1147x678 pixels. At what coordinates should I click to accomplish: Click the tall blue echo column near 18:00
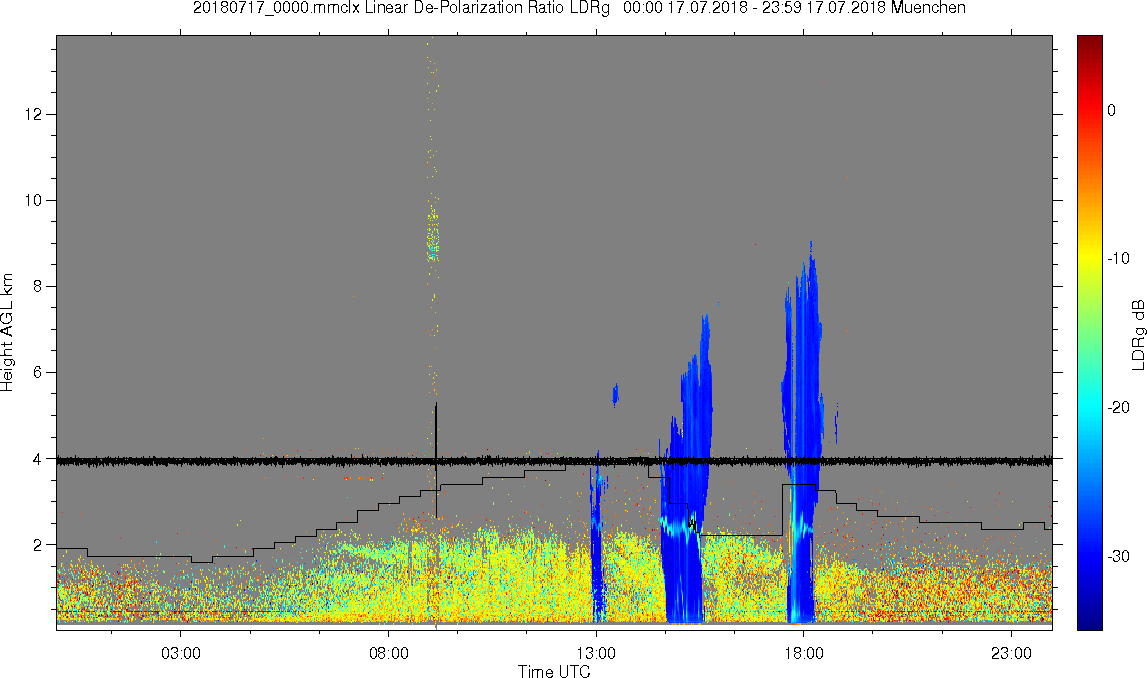coord(802,432)
